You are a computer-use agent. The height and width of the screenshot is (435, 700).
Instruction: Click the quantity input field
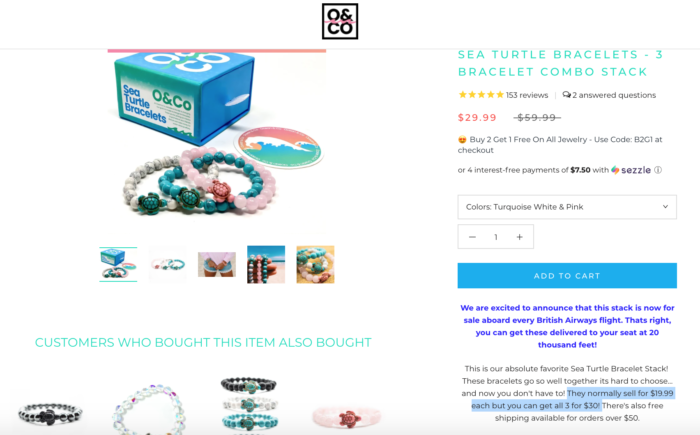[x=496, y=237]
